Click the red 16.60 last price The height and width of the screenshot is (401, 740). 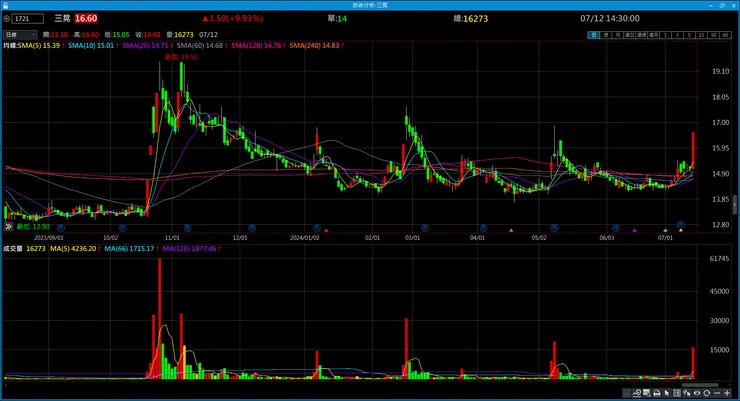point(86,19)
